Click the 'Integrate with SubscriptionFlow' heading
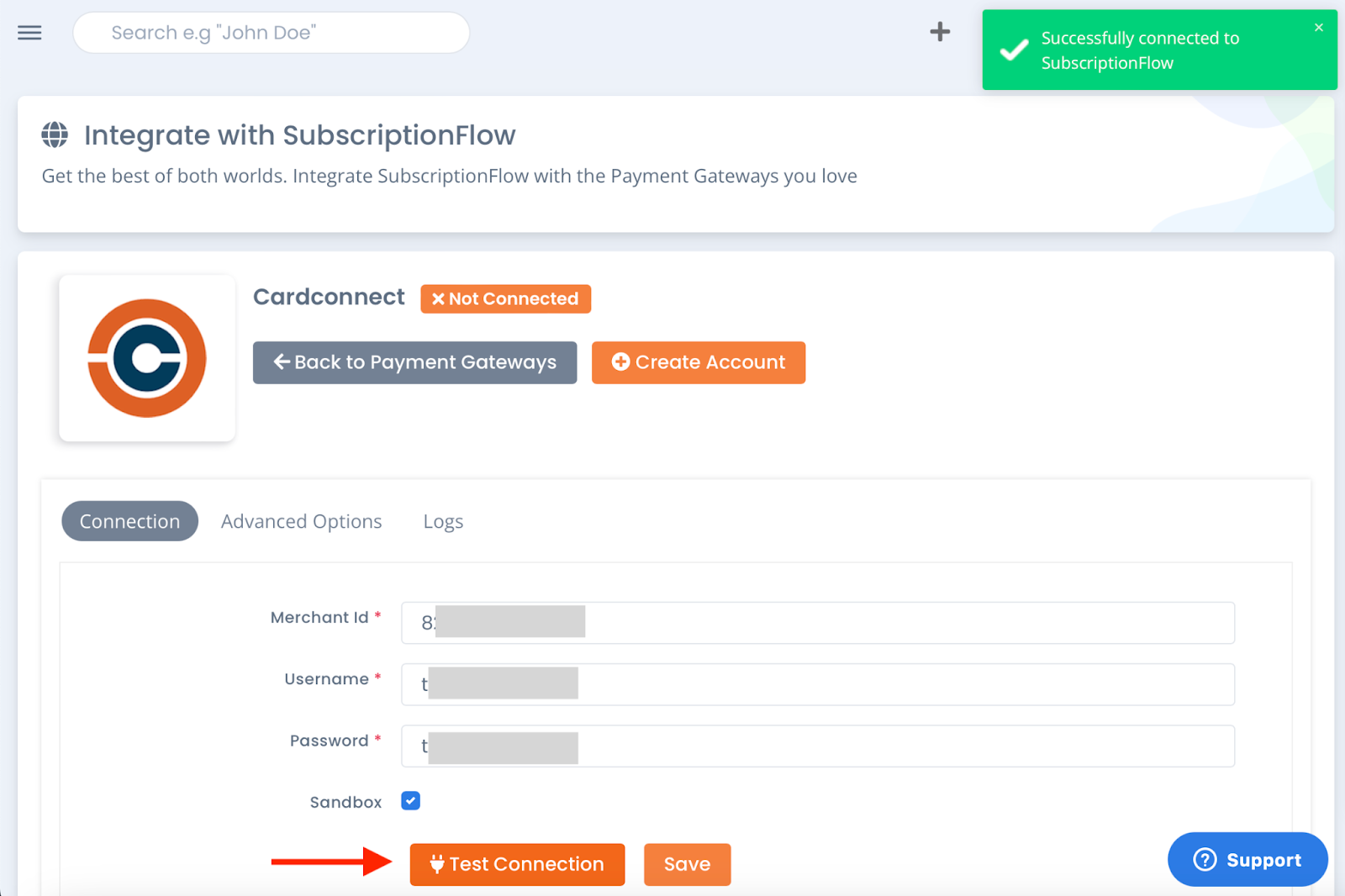This screenshot has height=896, width=1345. (x=299, y=135)
